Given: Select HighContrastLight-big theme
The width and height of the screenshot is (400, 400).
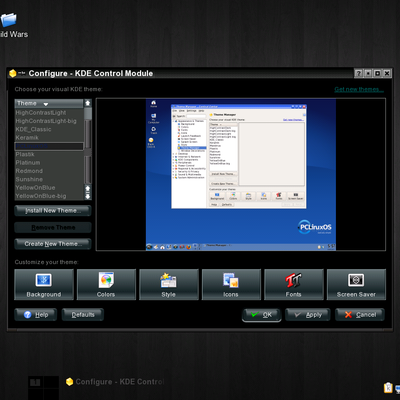Looking at the screenshot, I should [x=49, y=121].
